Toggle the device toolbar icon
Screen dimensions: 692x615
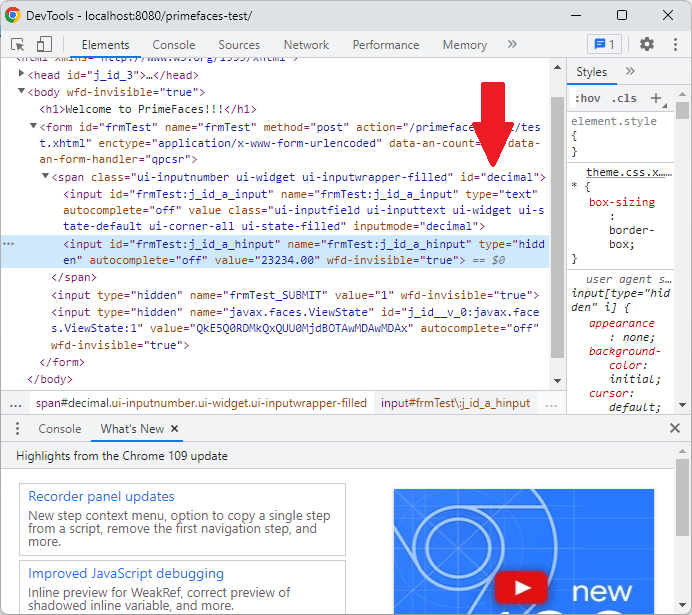[x=44, y=45]
